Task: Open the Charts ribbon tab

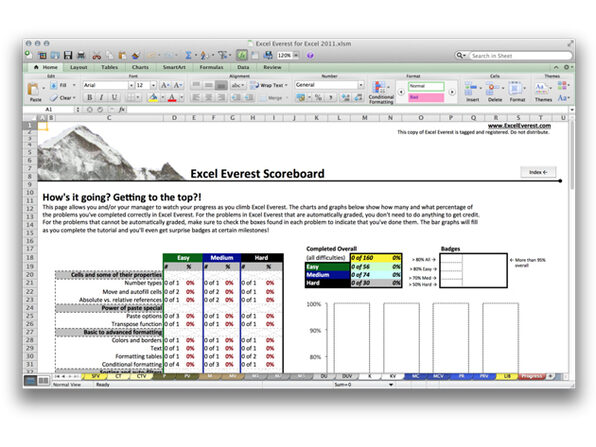Action: click(x=140, y=67)
